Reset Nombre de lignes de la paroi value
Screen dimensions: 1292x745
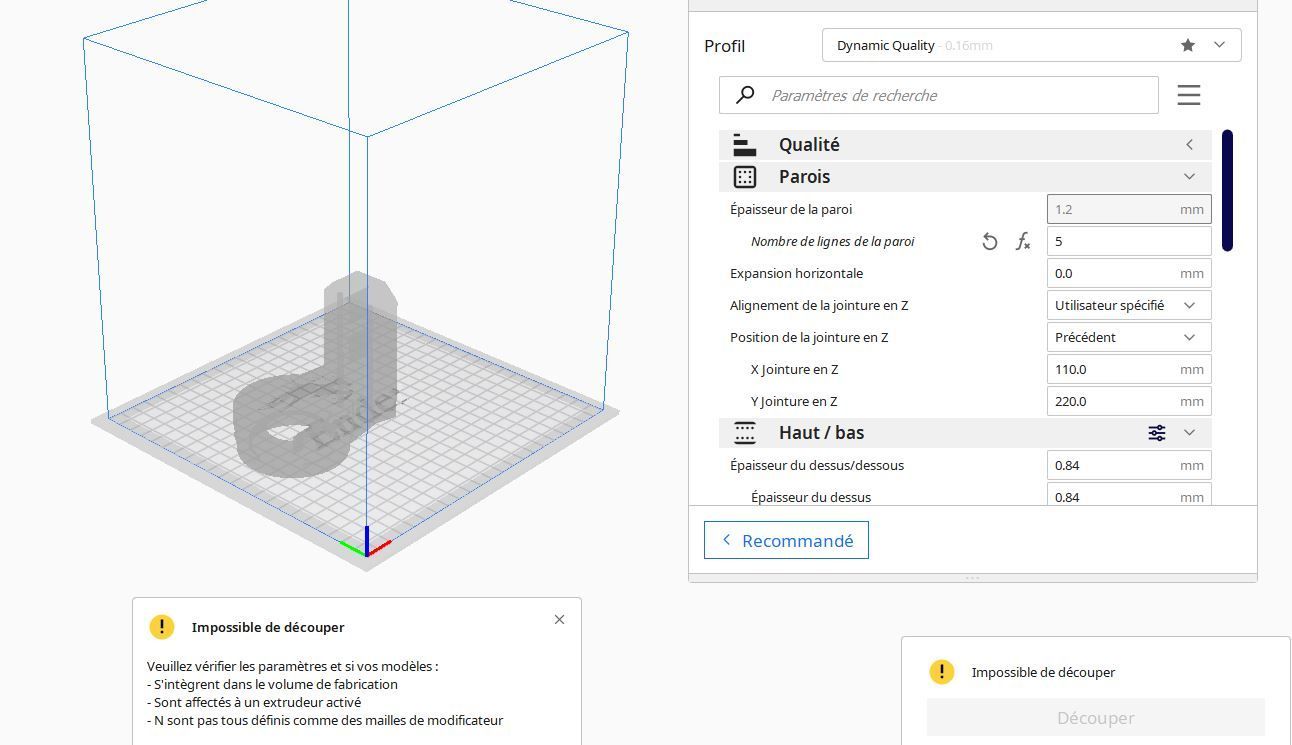click(x=989, y=241)
